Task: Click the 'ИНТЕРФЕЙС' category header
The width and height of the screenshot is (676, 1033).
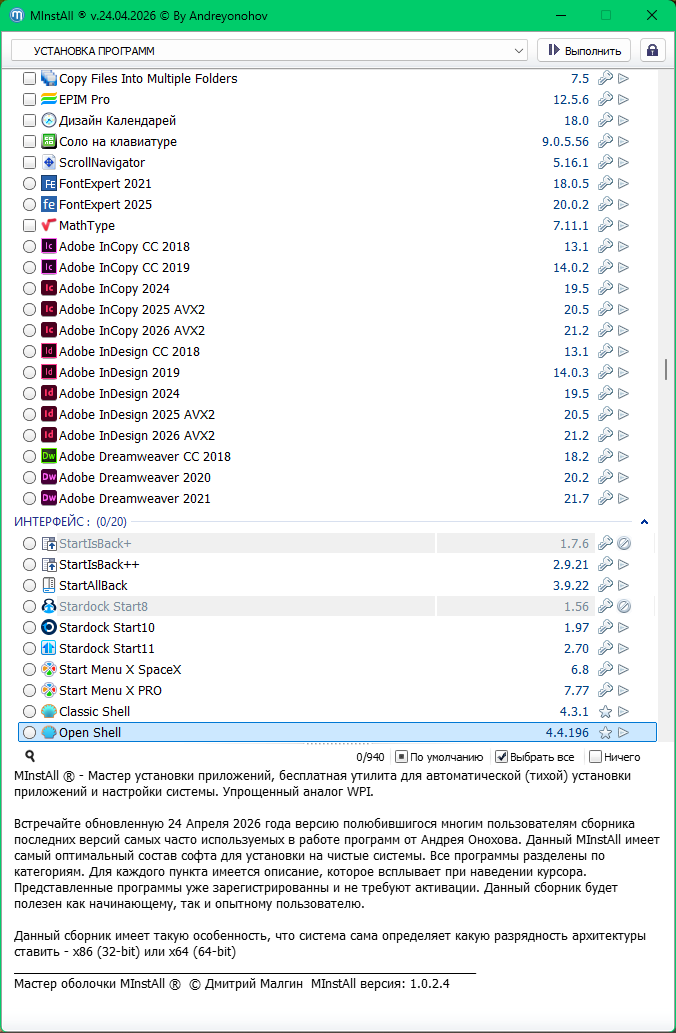Action: [x=52, y=522]
